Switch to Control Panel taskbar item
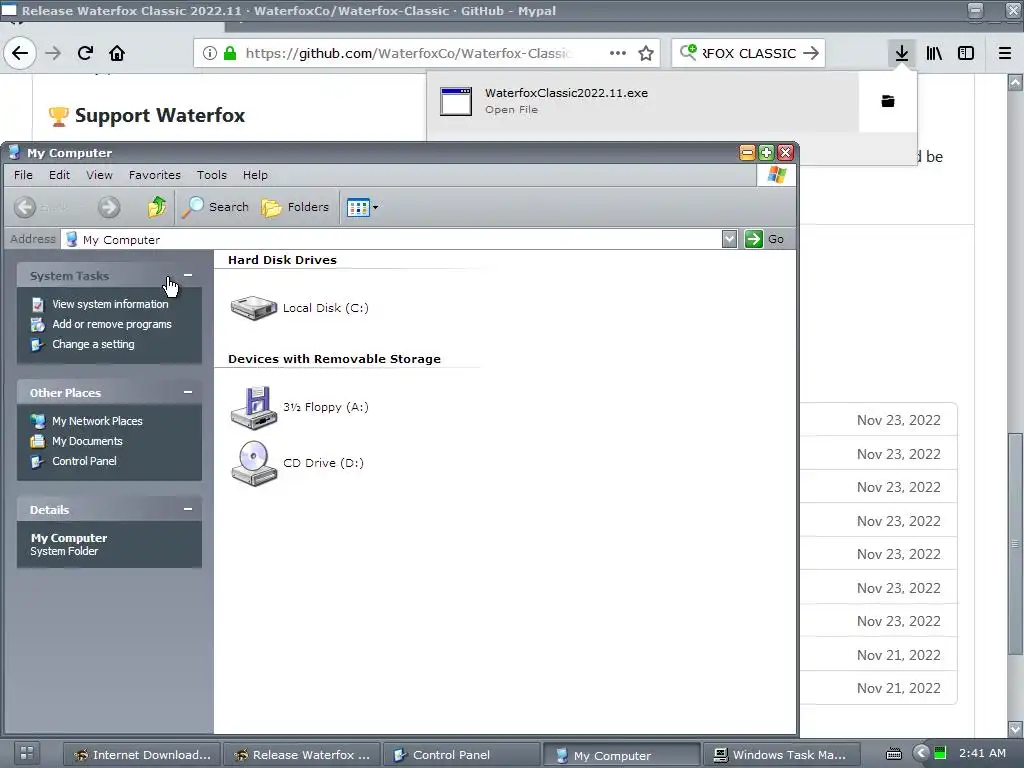 462,755
